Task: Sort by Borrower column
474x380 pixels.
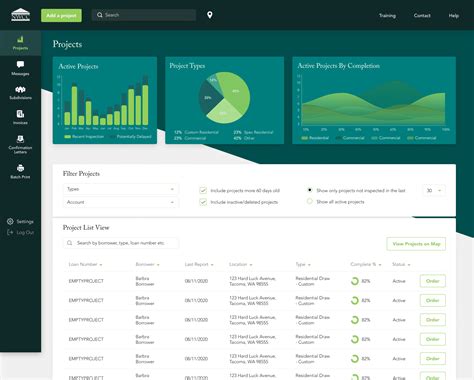Action: click(147, 264)
